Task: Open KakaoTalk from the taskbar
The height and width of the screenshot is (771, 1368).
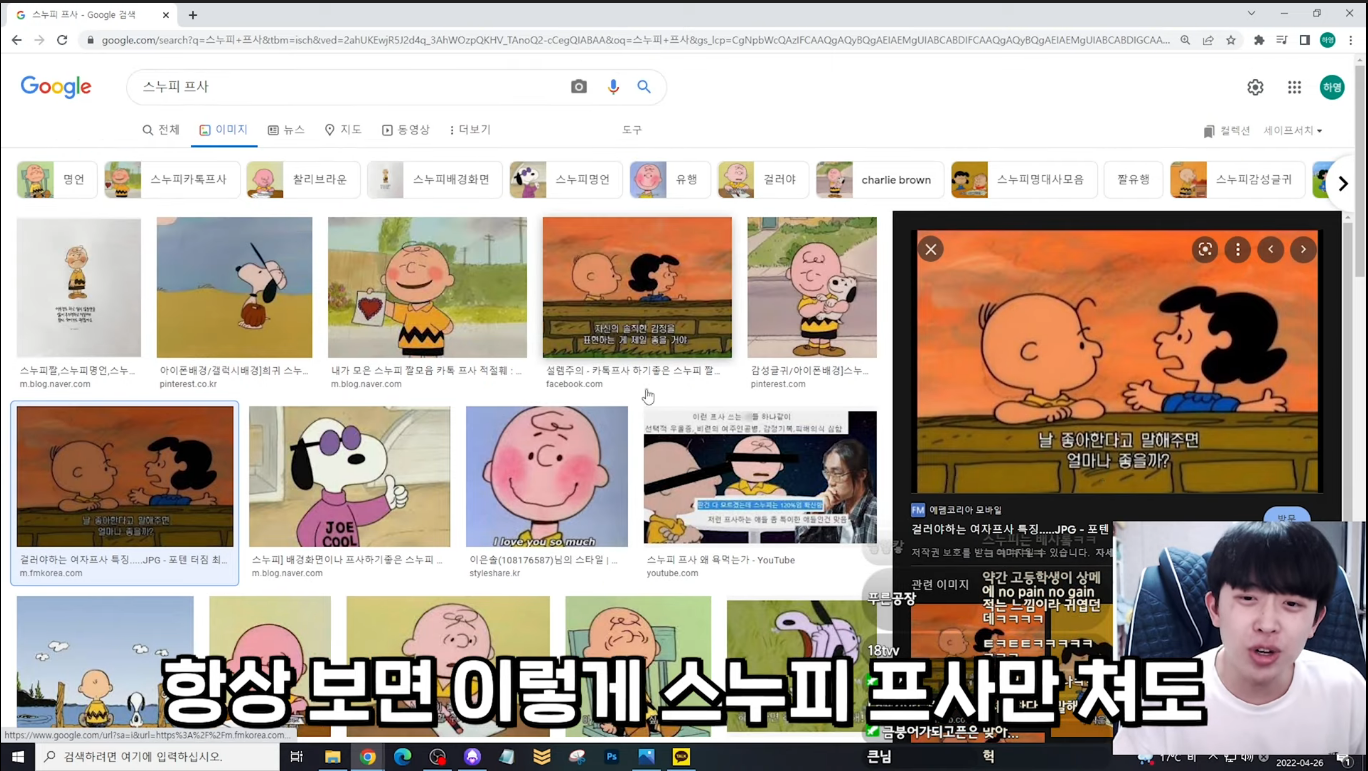Action: click(681, 757)
